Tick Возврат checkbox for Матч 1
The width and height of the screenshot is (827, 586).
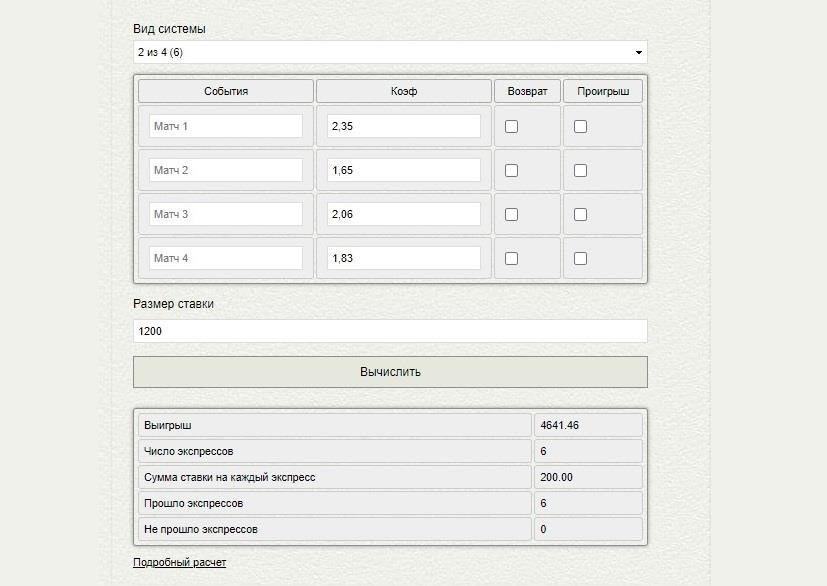[x=512, y=127]
